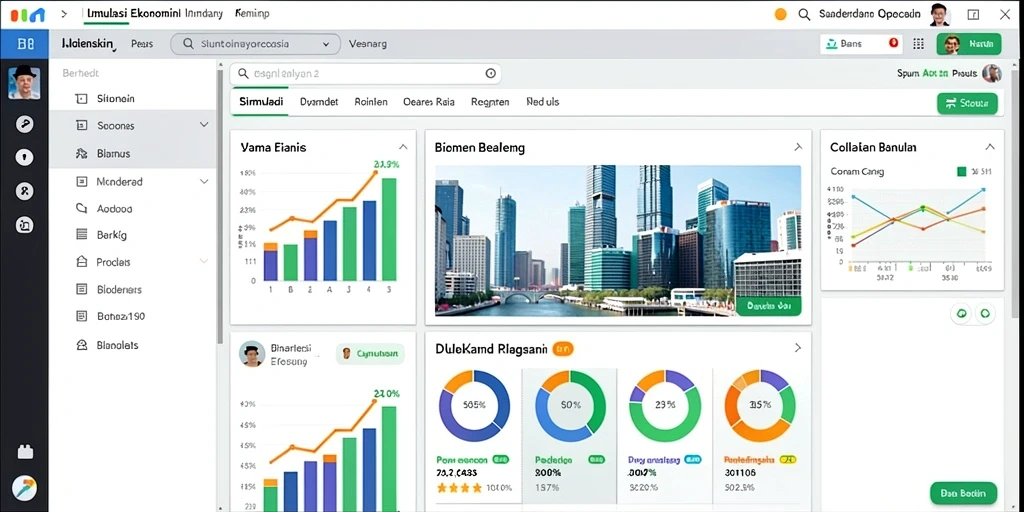Click the orange badge beside DuleKamd Rlagsani
This screenshot has height=512, width=1024.
click(563, 349)
